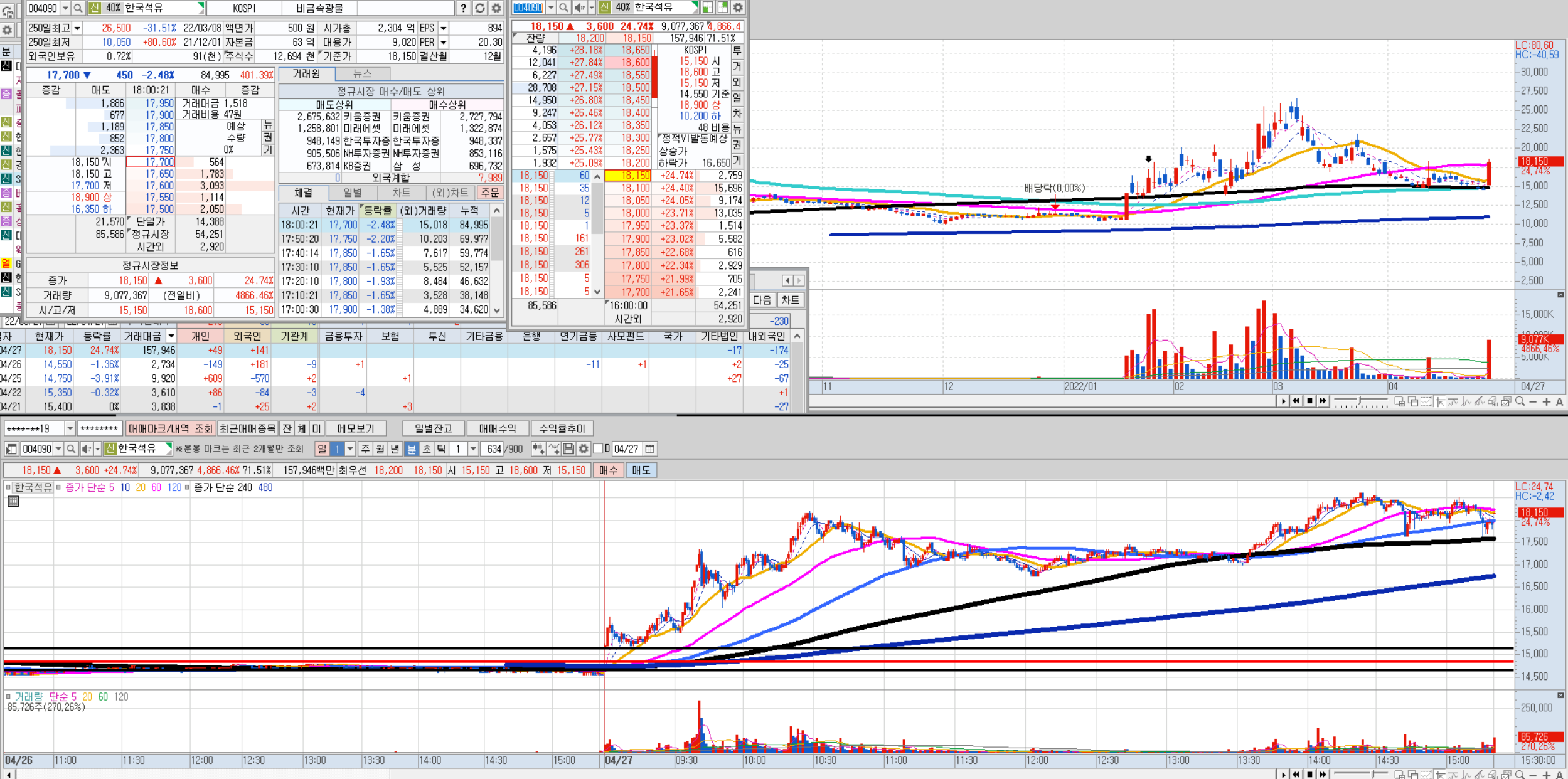Toggle the 한국석유 series legend checkbox on the minute chart
The width and height of the screenshot is (1568, 779).
pyautogui.click(x=8, y=487)
